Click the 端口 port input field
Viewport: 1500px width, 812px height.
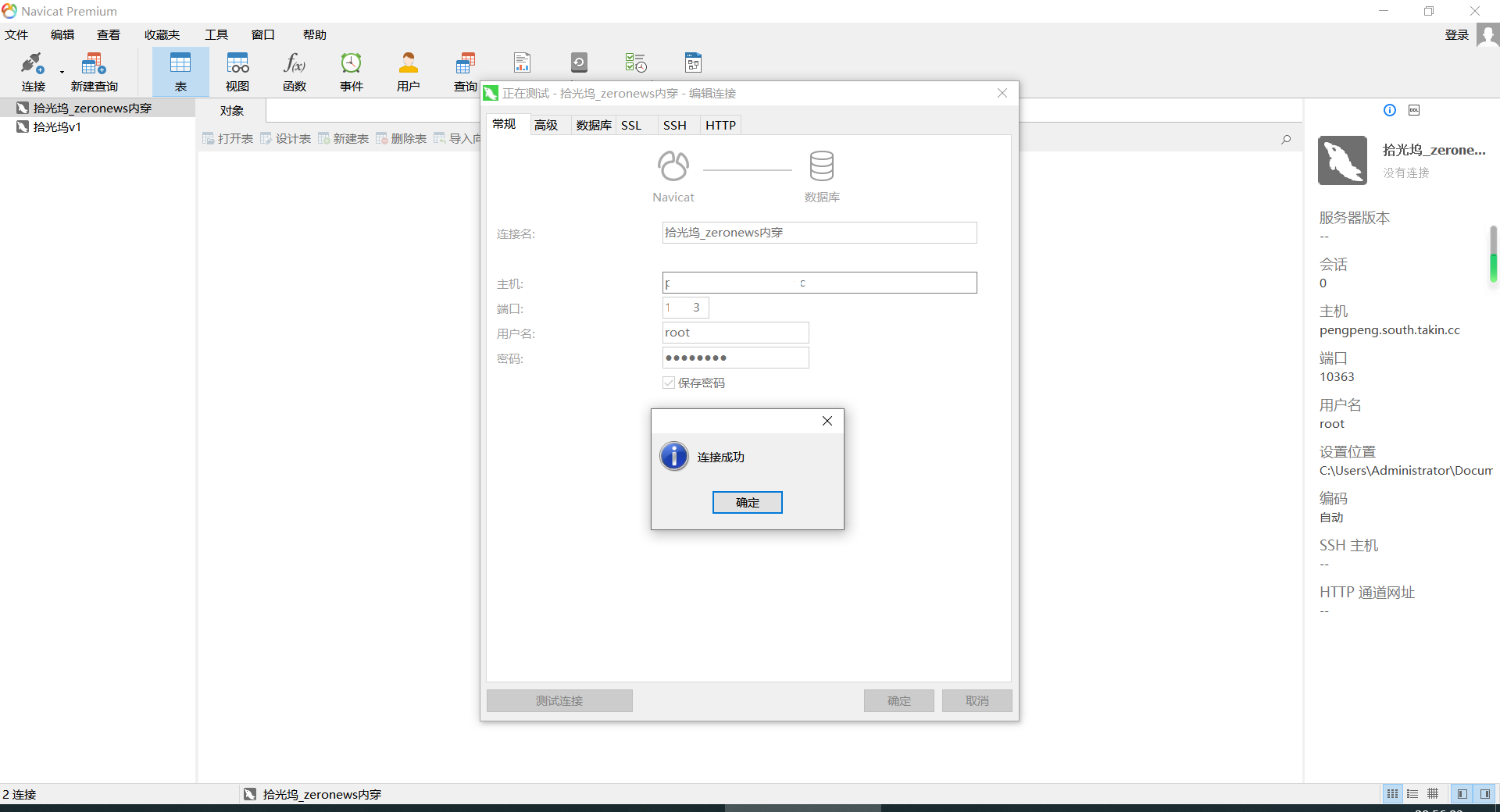click(685, 308)
